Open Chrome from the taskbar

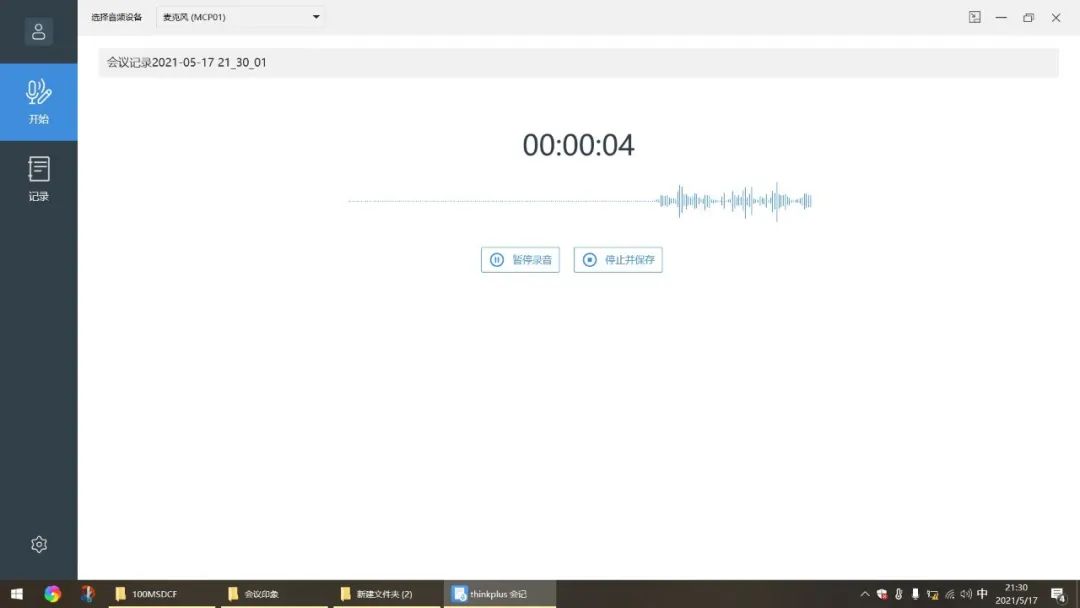pyautogui.click(x=52, y=592)
